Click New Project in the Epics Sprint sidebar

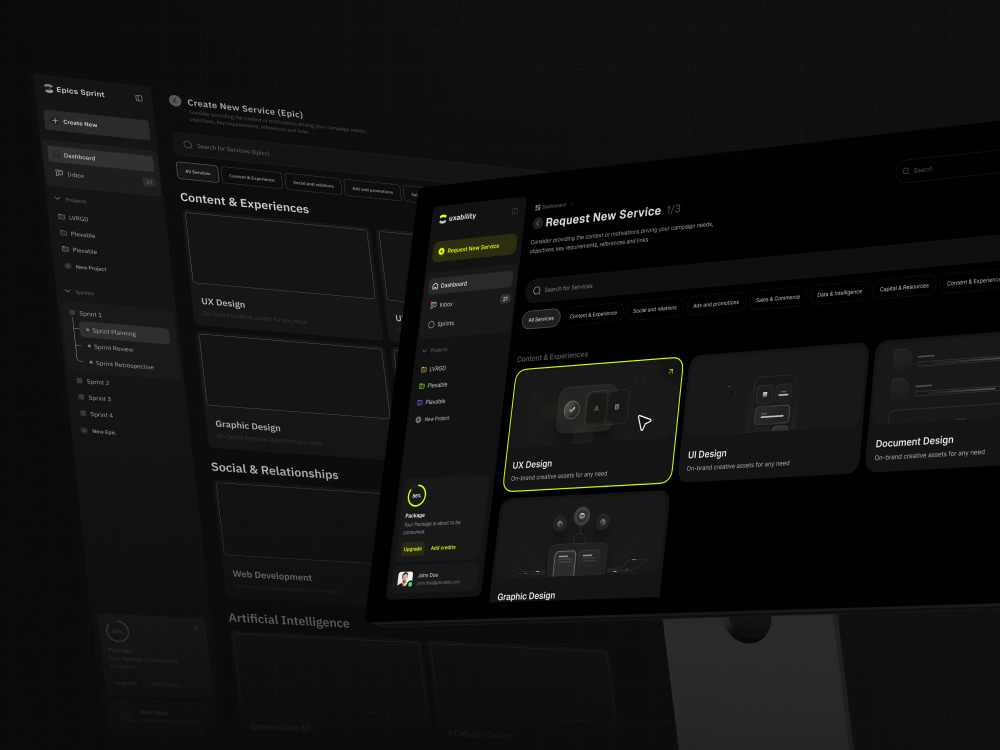pyautogui.click(x=85, y=267)
